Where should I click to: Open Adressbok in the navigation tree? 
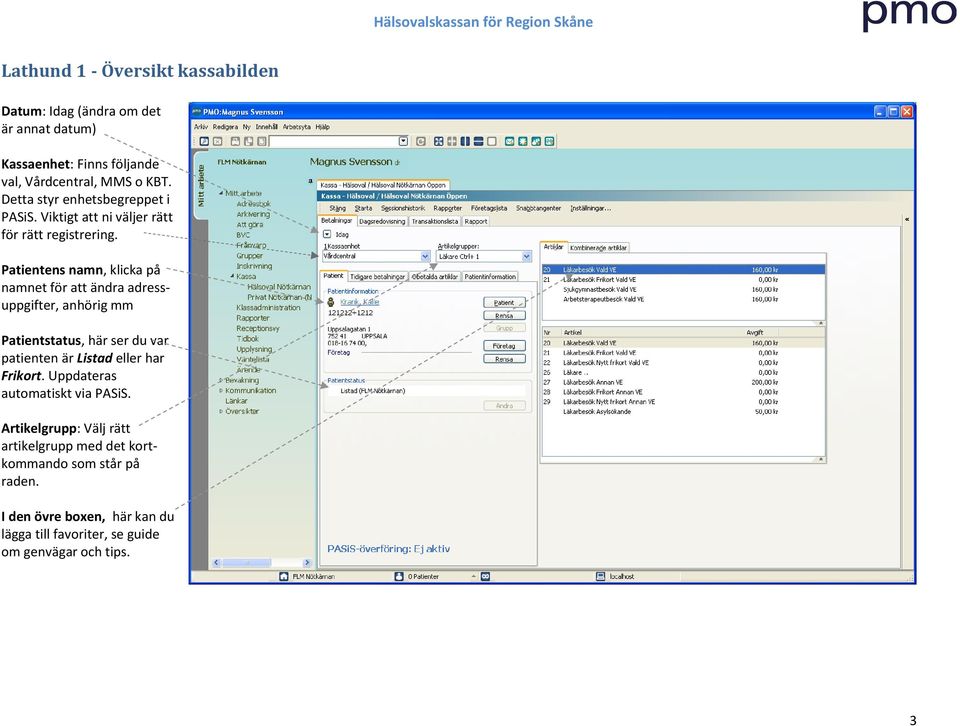pos(253,204)
